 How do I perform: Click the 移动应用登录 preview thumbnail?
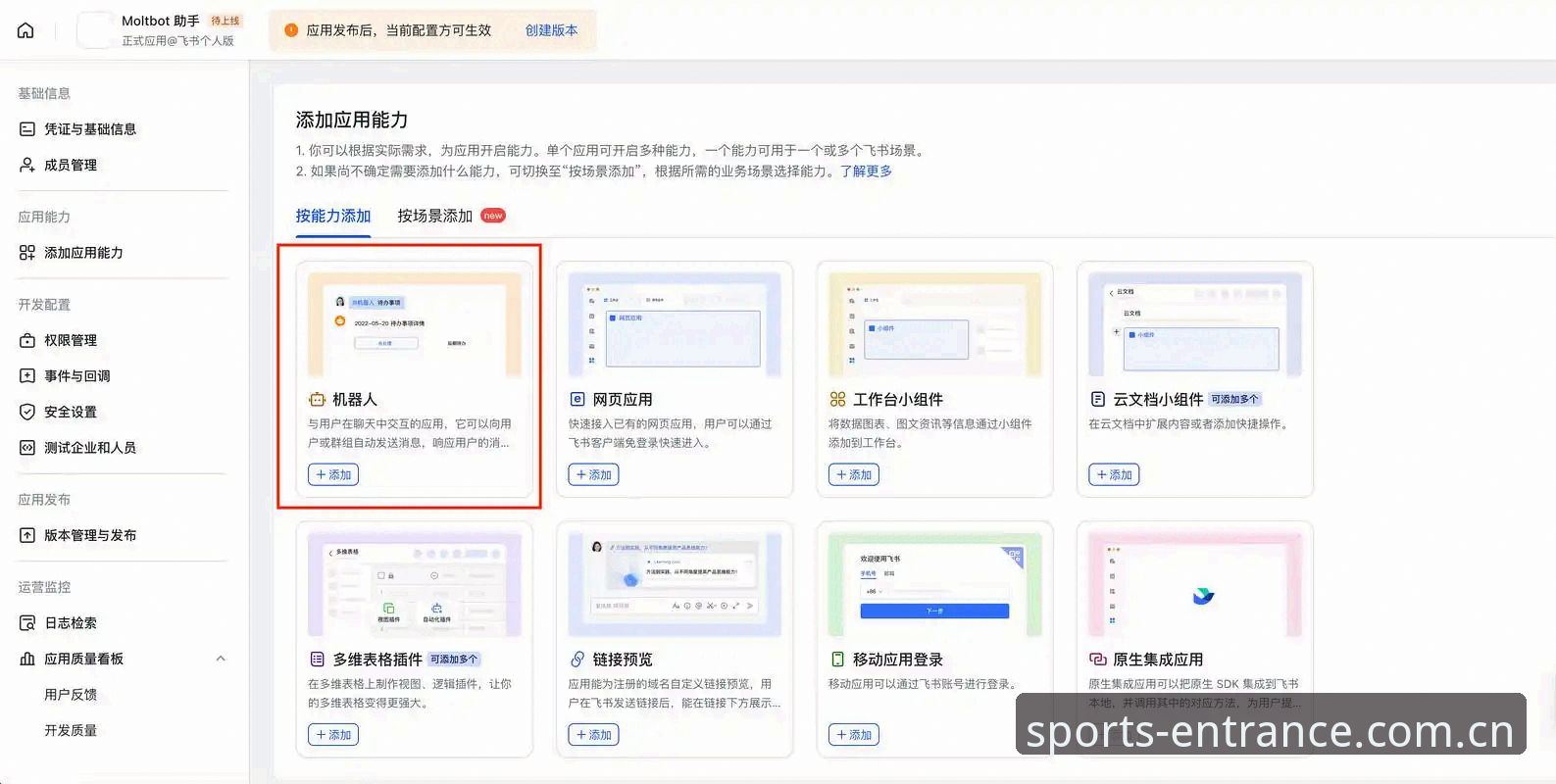(935, 584)
